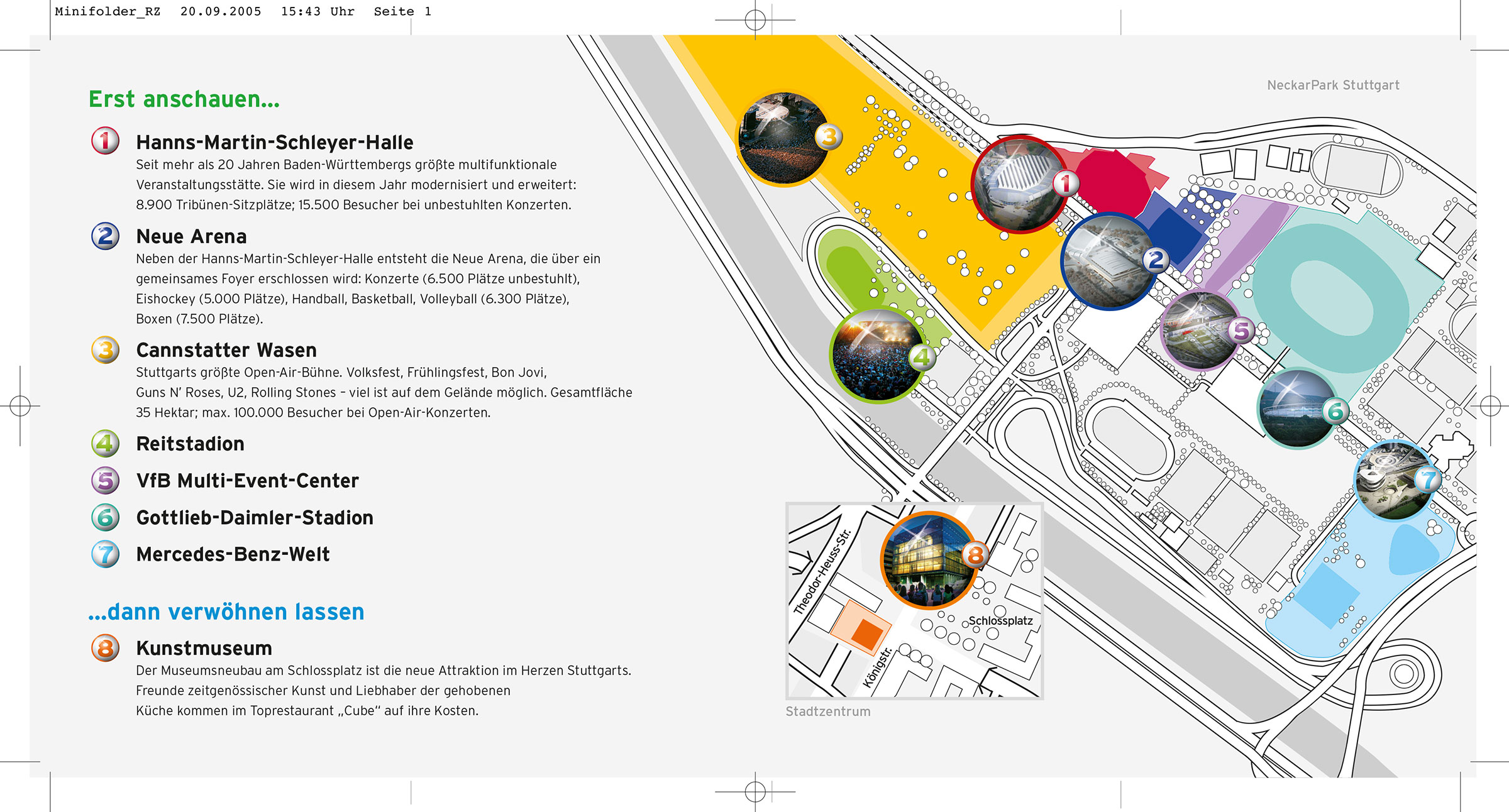Select the Mercedes-Benz-Welt heading
Screen dimensions: 1509x812
pos(233,554)
